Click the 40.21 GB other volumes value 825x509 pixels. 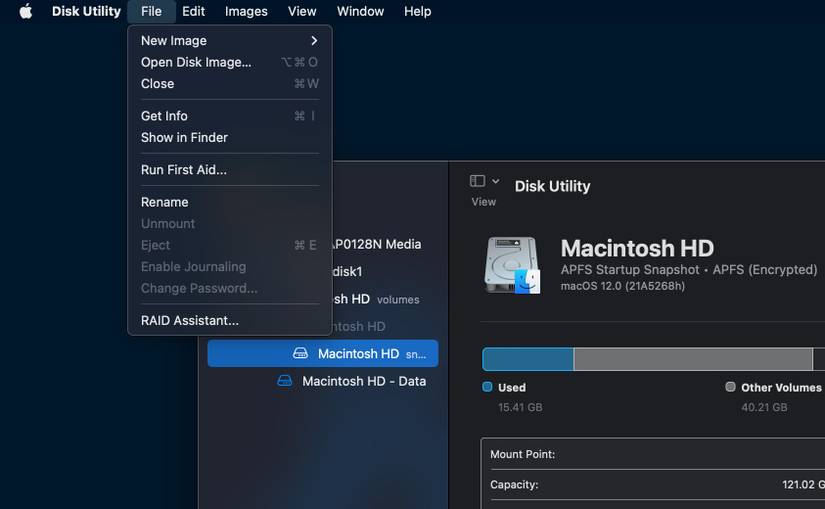[x=764, y=407]
